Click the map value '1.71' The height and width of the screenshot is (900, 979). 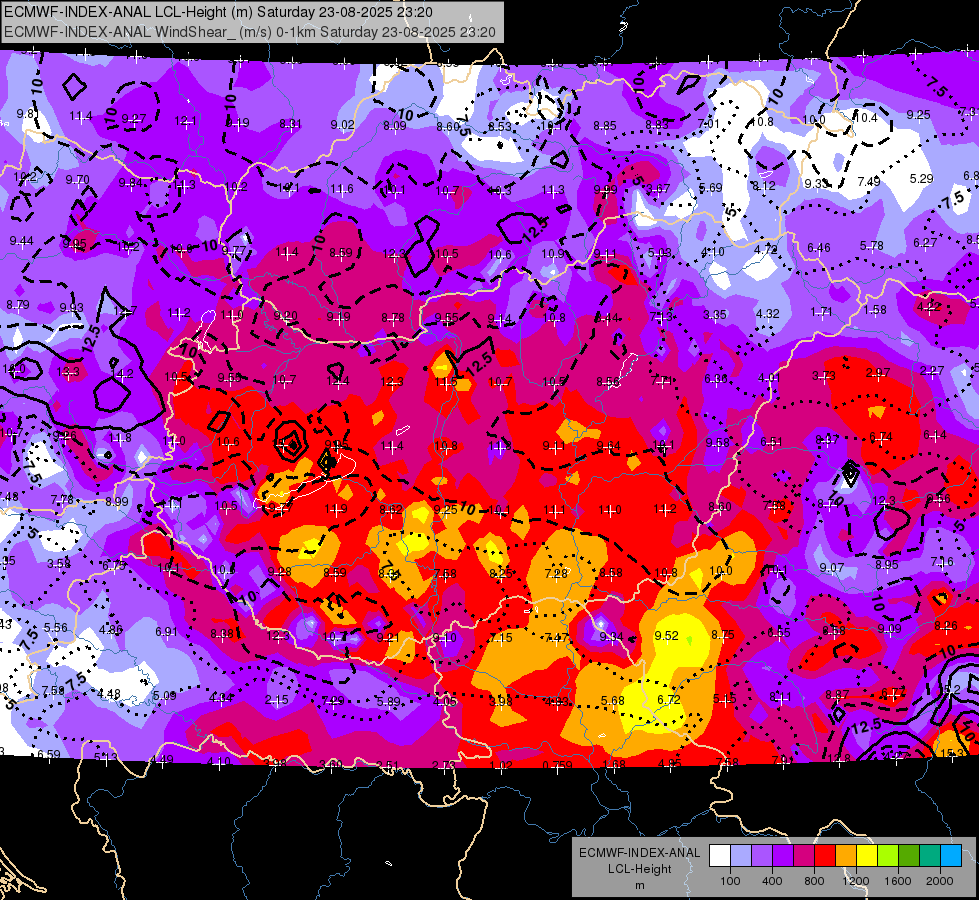(x=822, y=312)
